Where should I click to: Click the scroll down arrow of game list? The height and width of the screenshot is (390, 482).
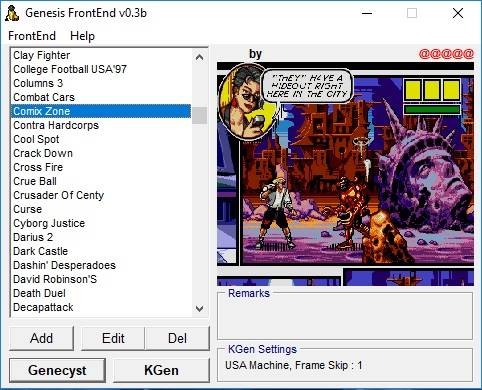(199, 309)
